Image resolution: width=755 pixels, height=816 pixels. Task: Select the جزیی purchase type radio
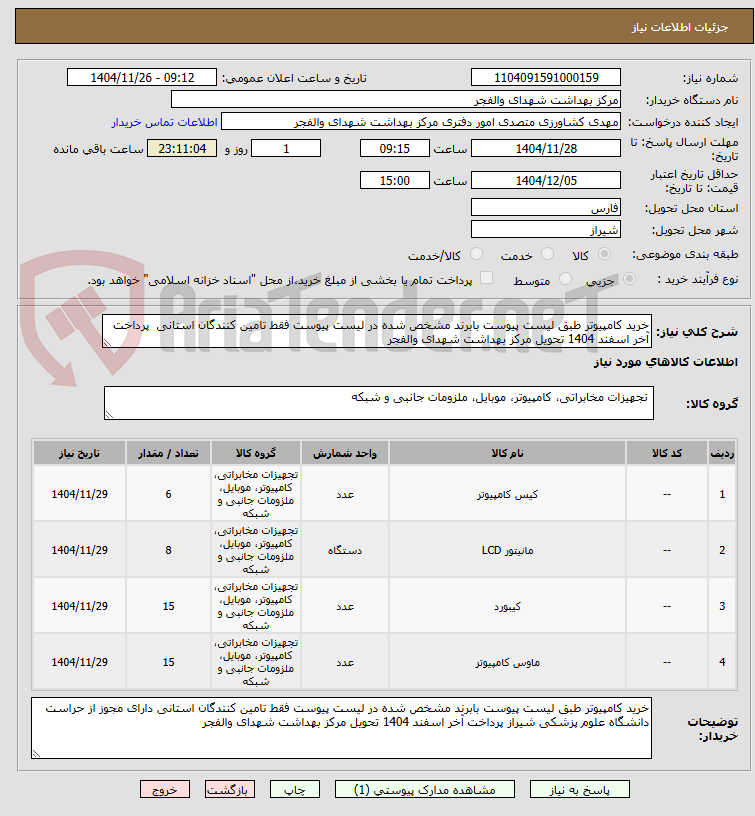point(629,279)
